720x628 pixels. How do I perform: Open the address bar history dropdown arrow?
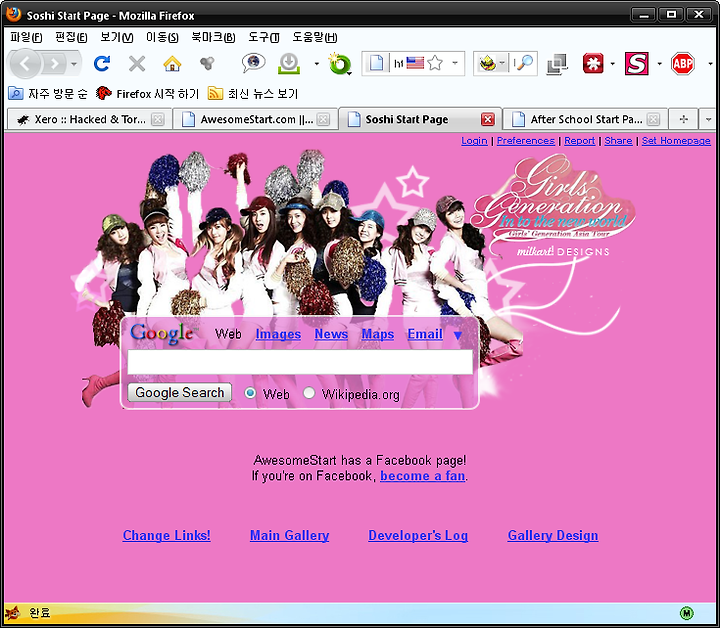pos(455,63)
